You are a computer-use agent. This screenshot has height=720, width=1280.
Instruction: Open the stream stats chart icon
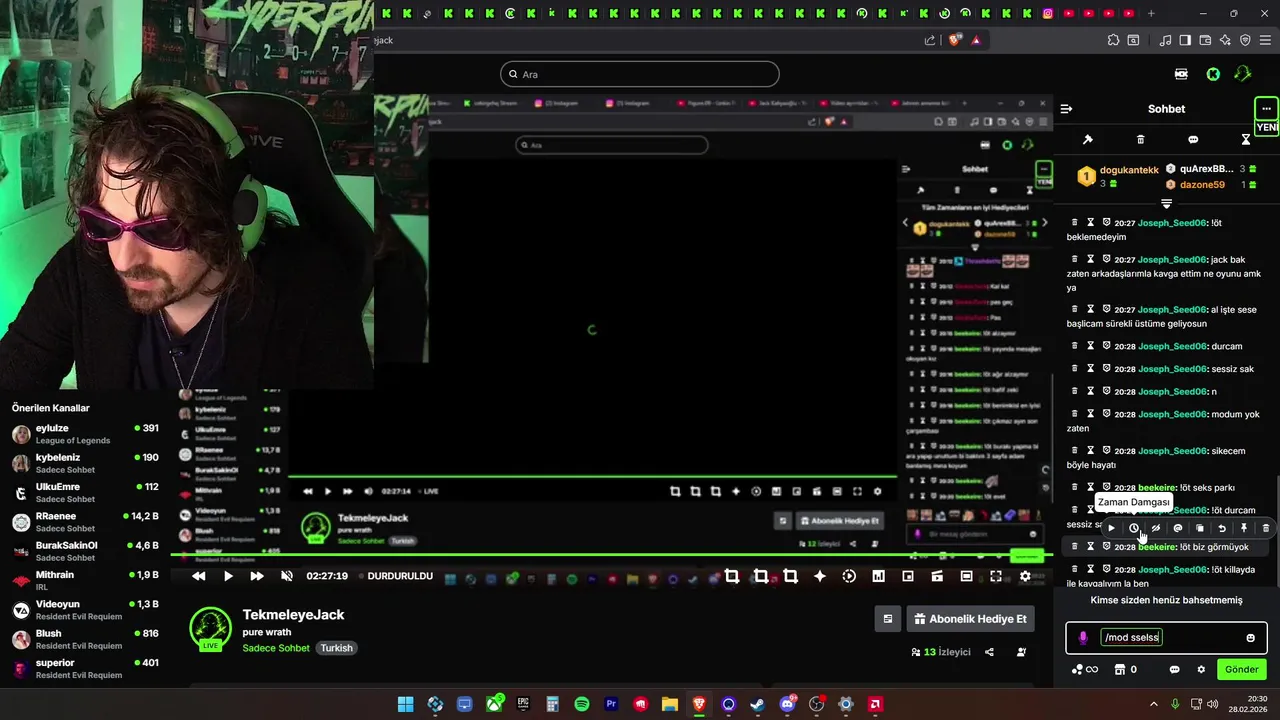[878, 576]
